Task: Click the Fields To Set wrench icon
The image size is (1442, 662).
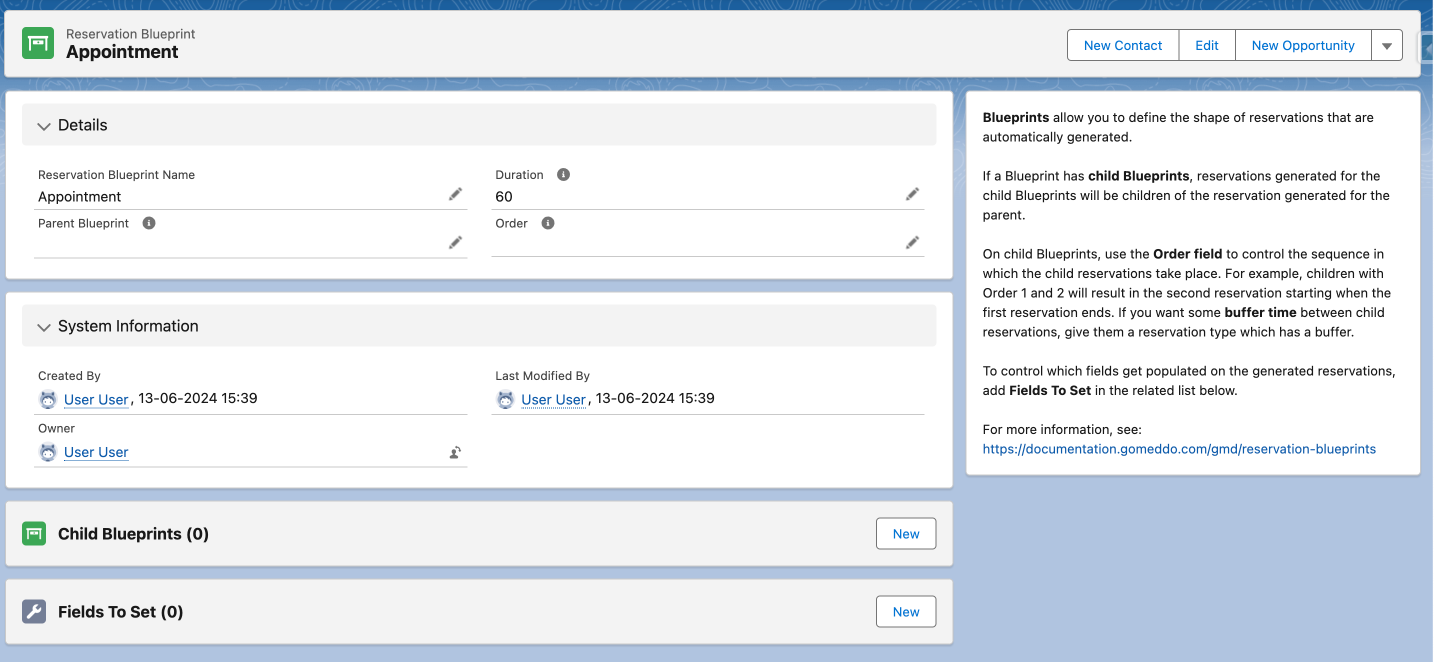Action: click(34, 612)
